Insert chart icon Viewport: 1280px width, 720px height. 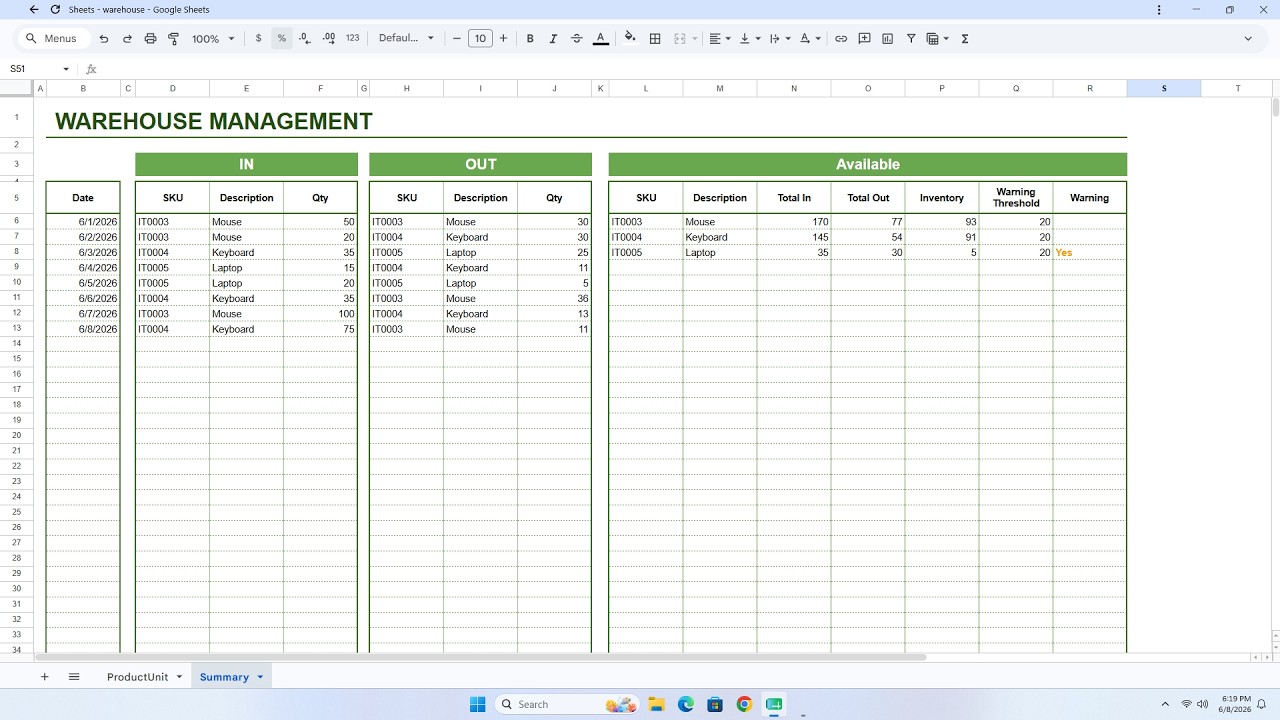(887, 38)
